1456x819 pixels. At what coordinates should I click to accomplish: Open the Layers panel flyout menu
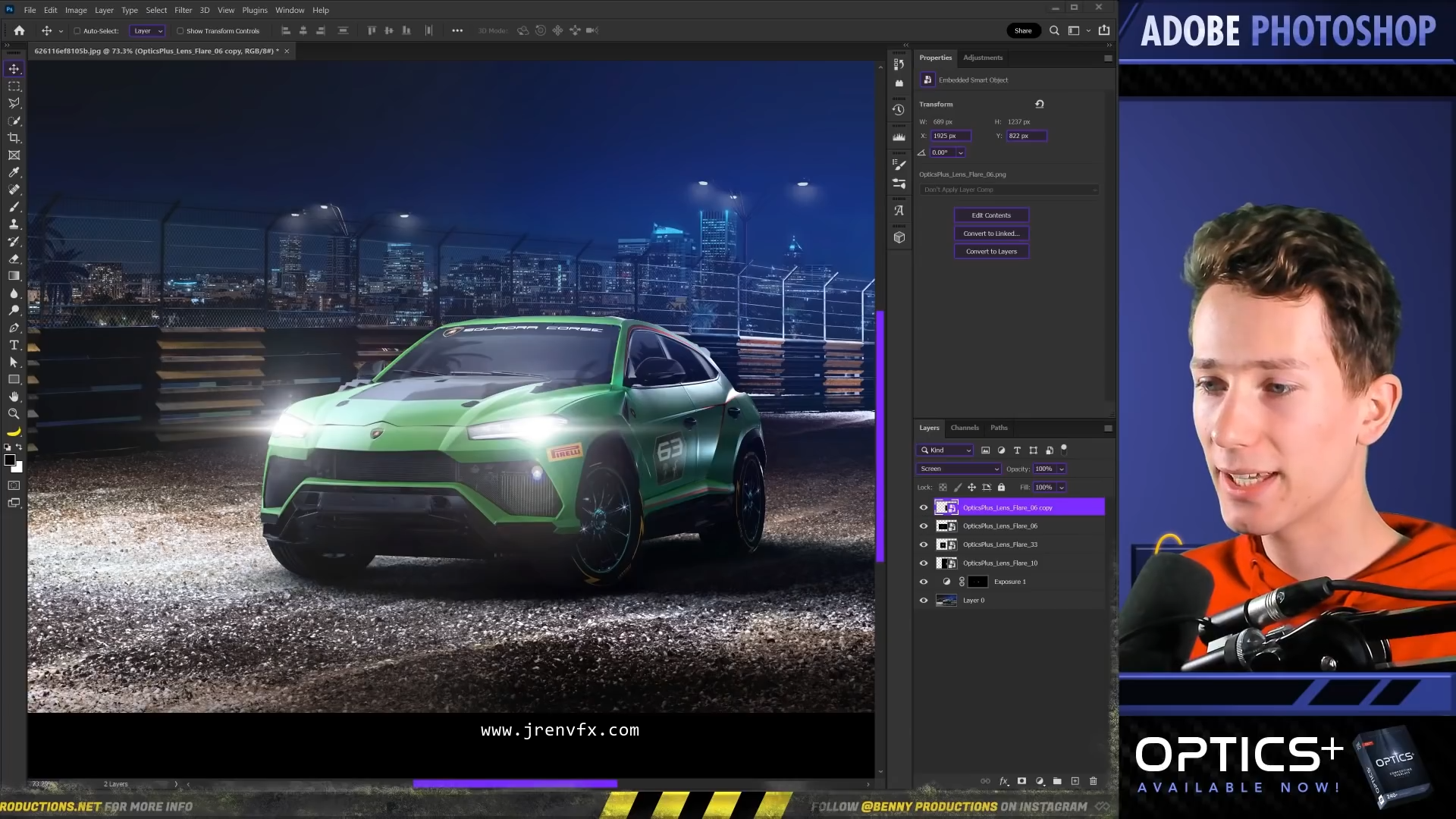coord(1108,428)
